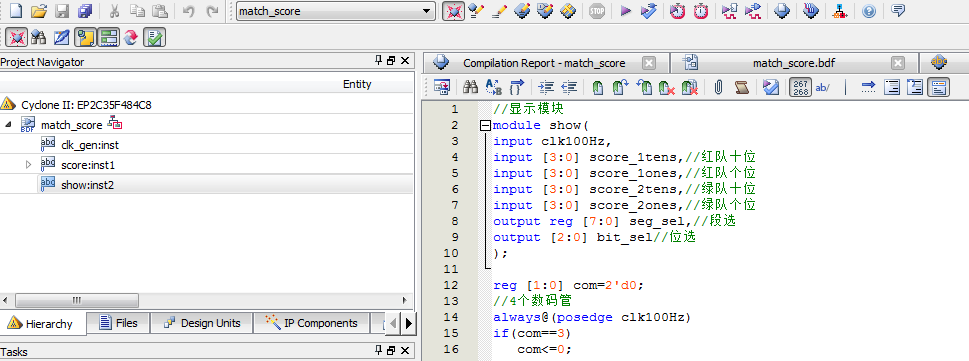Close the Project Navigator panel

point(405,61)
